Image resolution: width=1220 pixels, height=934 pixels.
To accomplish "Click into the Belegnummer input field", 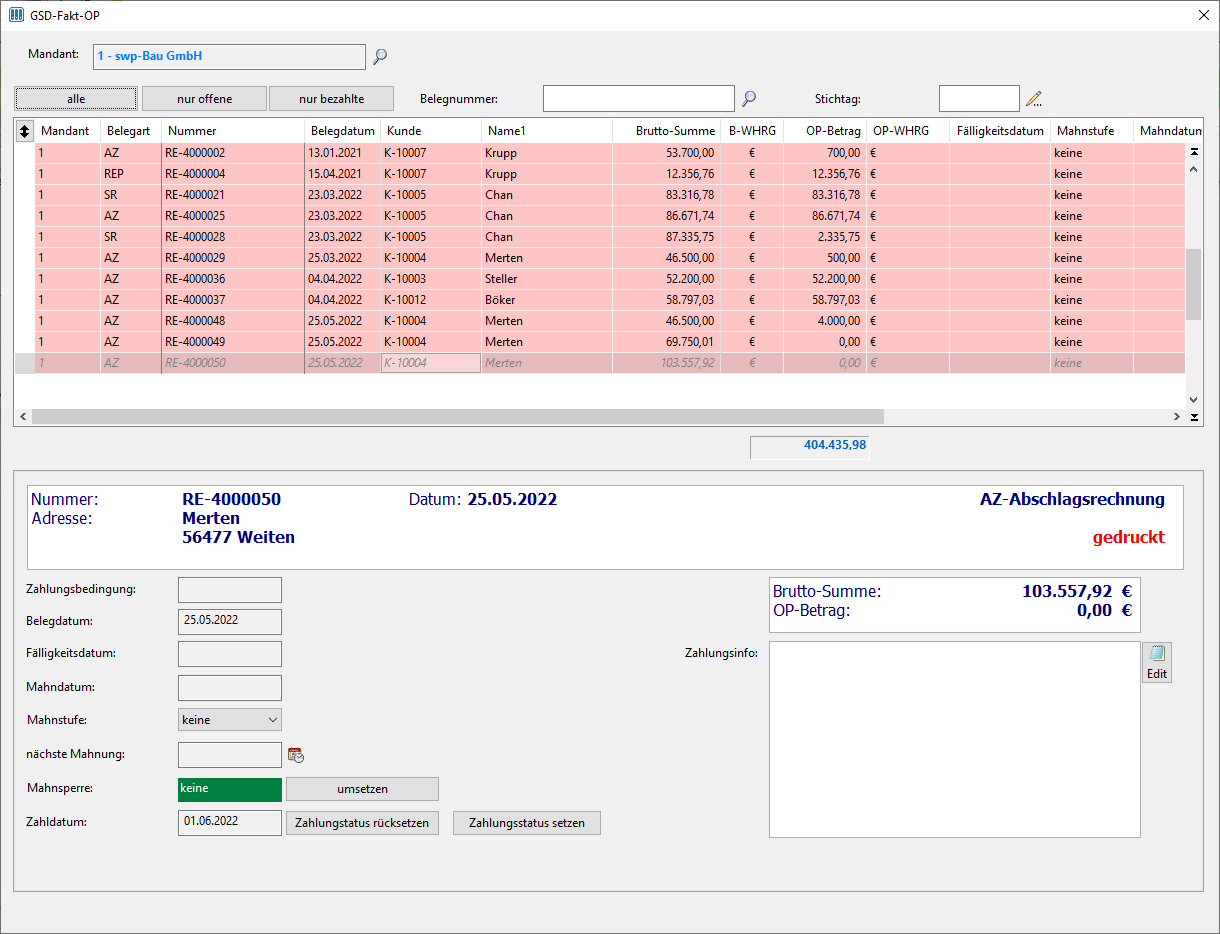I will 639,98.
